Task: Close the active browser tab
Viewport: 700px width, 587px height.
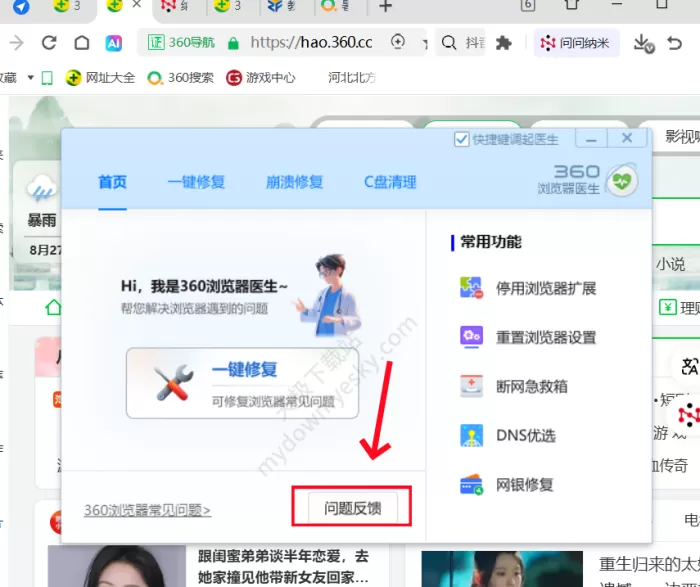Action: [137, 4]
